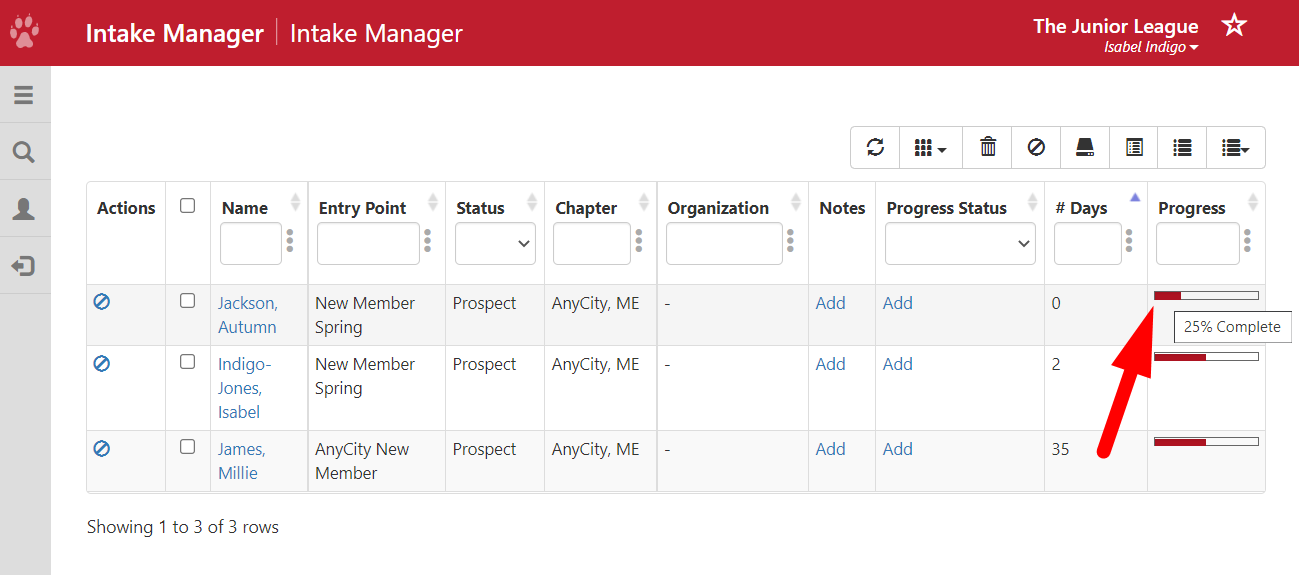Click the Name filter input field
The width and height of the screenshot is (1299, 575).
click(251, 243)
